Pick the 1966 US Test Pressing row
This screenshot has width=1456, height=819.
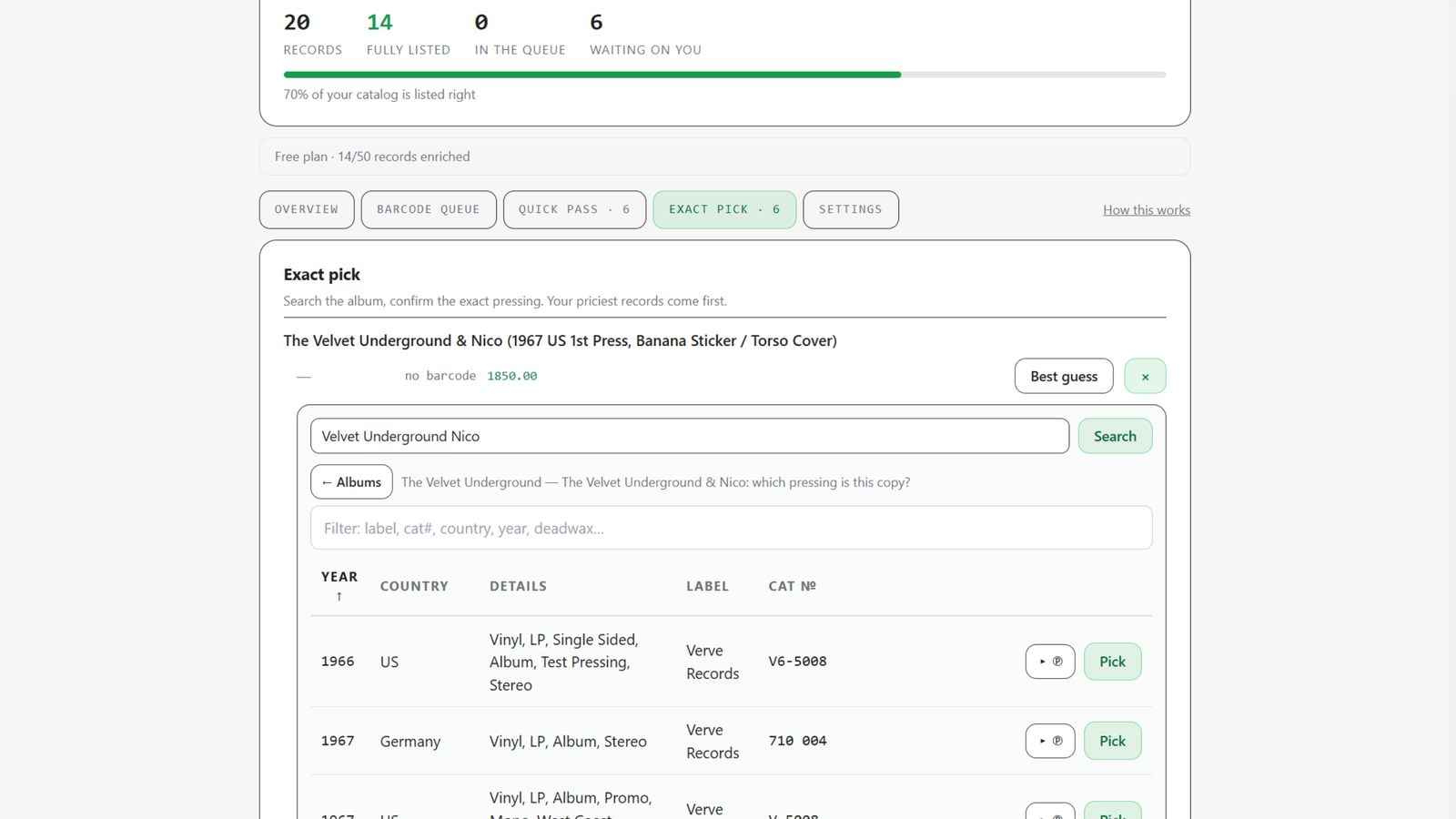[1112, 662]
